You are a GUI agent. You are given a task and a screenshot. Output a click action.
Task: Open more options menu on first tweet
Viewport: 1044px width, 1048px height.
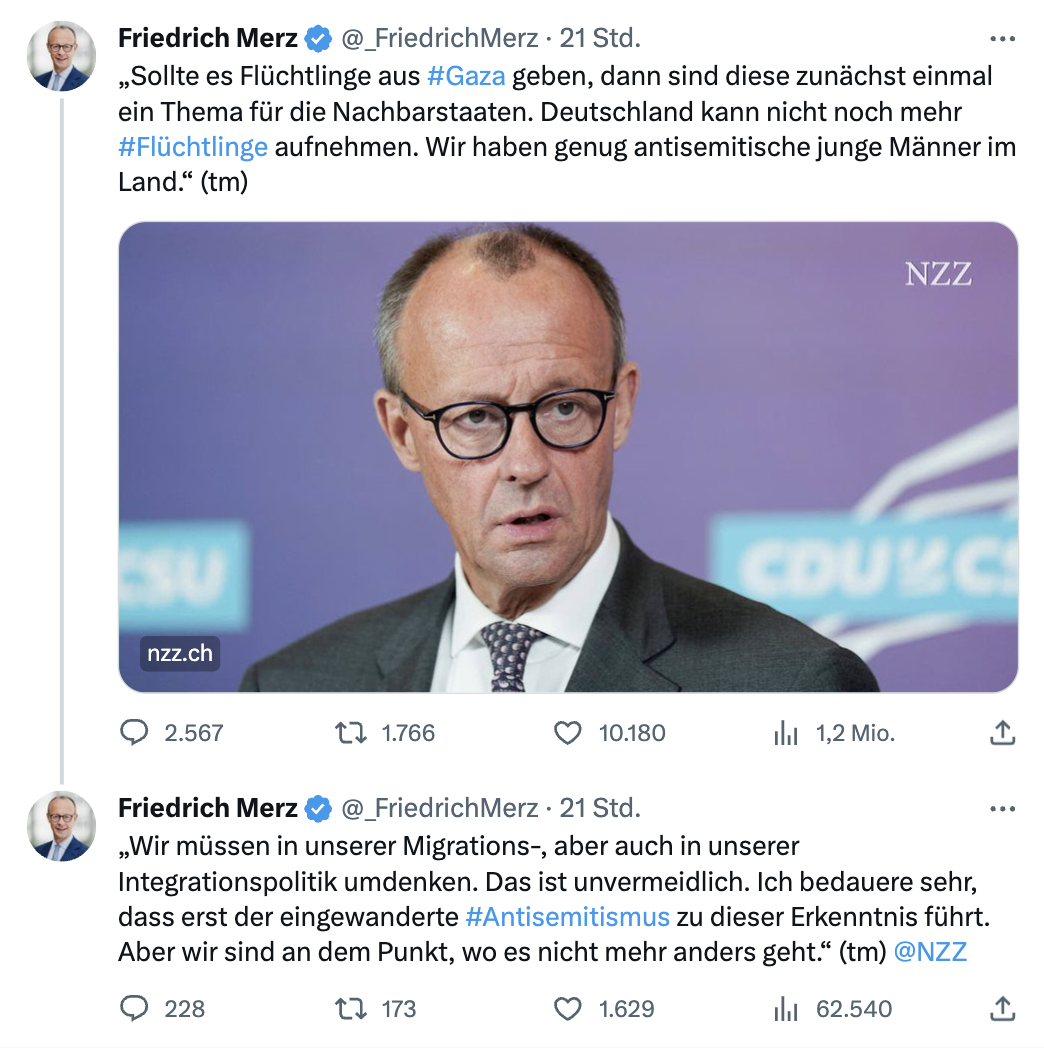point(1001,39)
